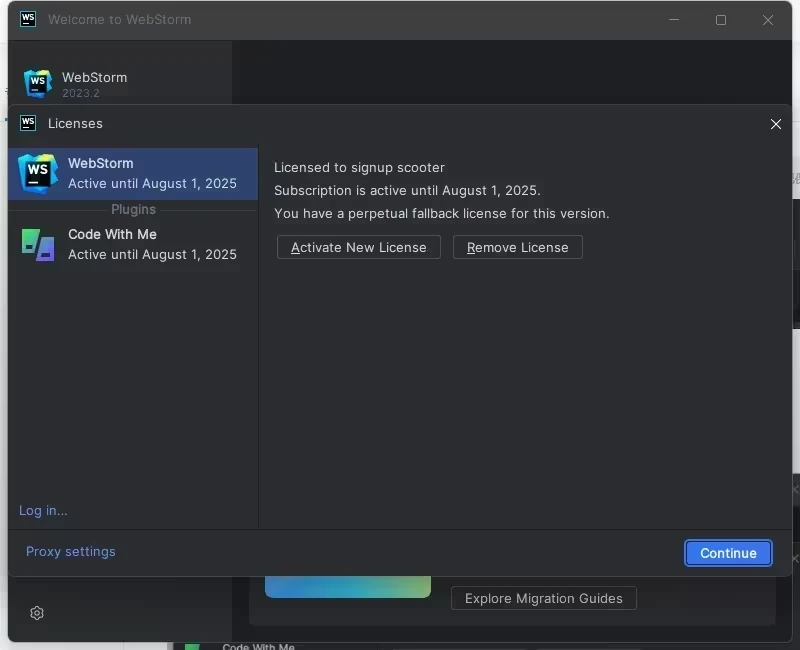Select the WebStorm license entry
Viewport: 800px width, 650px height.
coord(133,173)
